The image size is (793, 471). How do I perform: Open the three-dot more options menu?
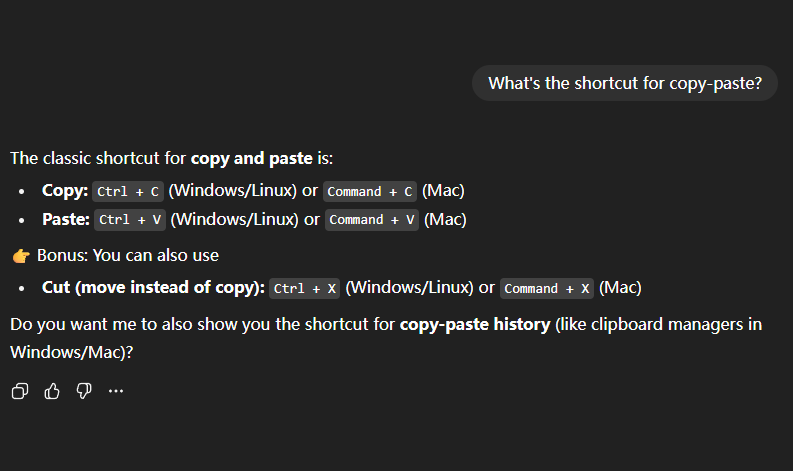click(116, 391)
